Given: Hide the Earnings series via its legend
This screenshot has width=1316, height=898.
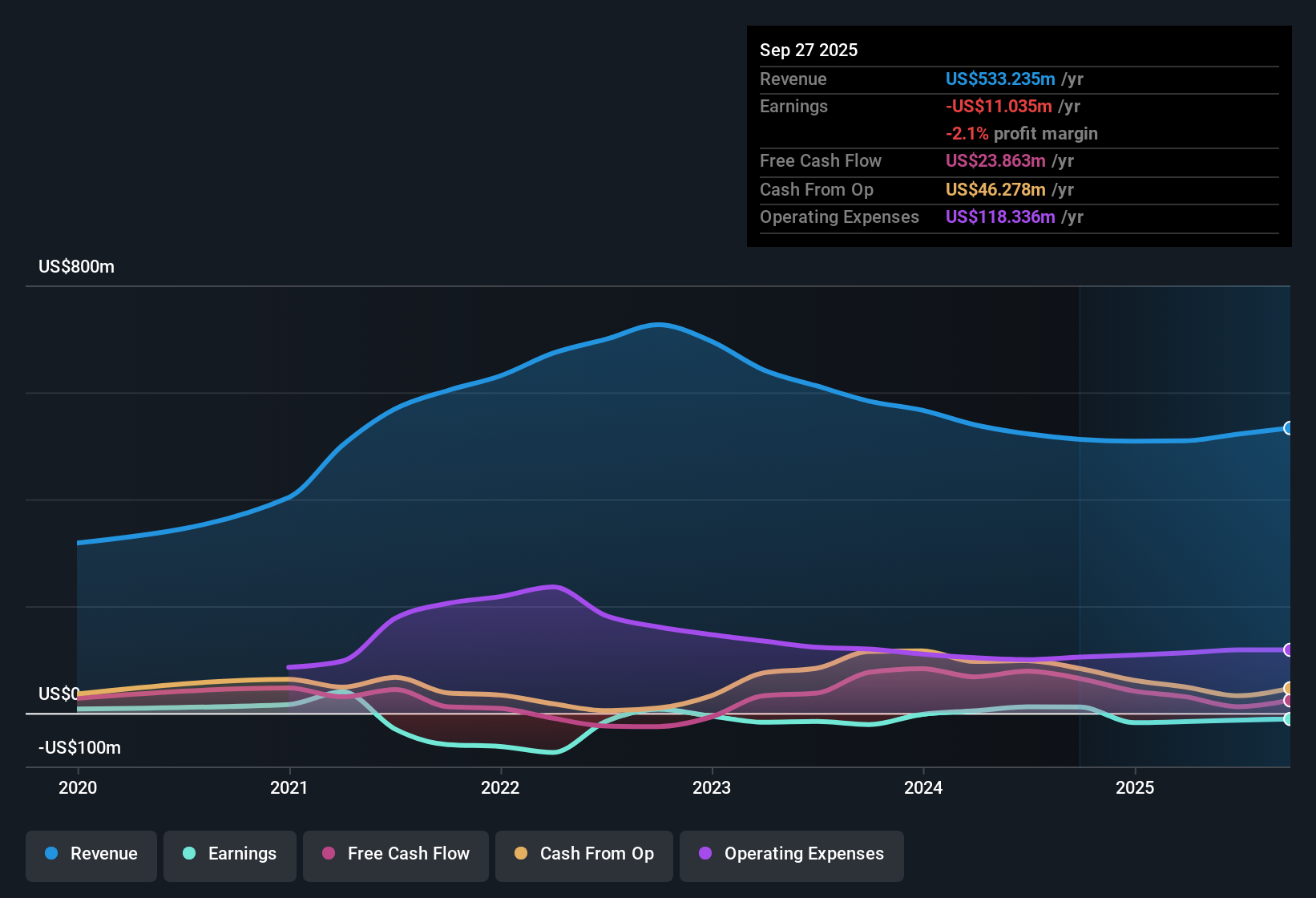Looking at the screenshot, I should click(229, 855).
